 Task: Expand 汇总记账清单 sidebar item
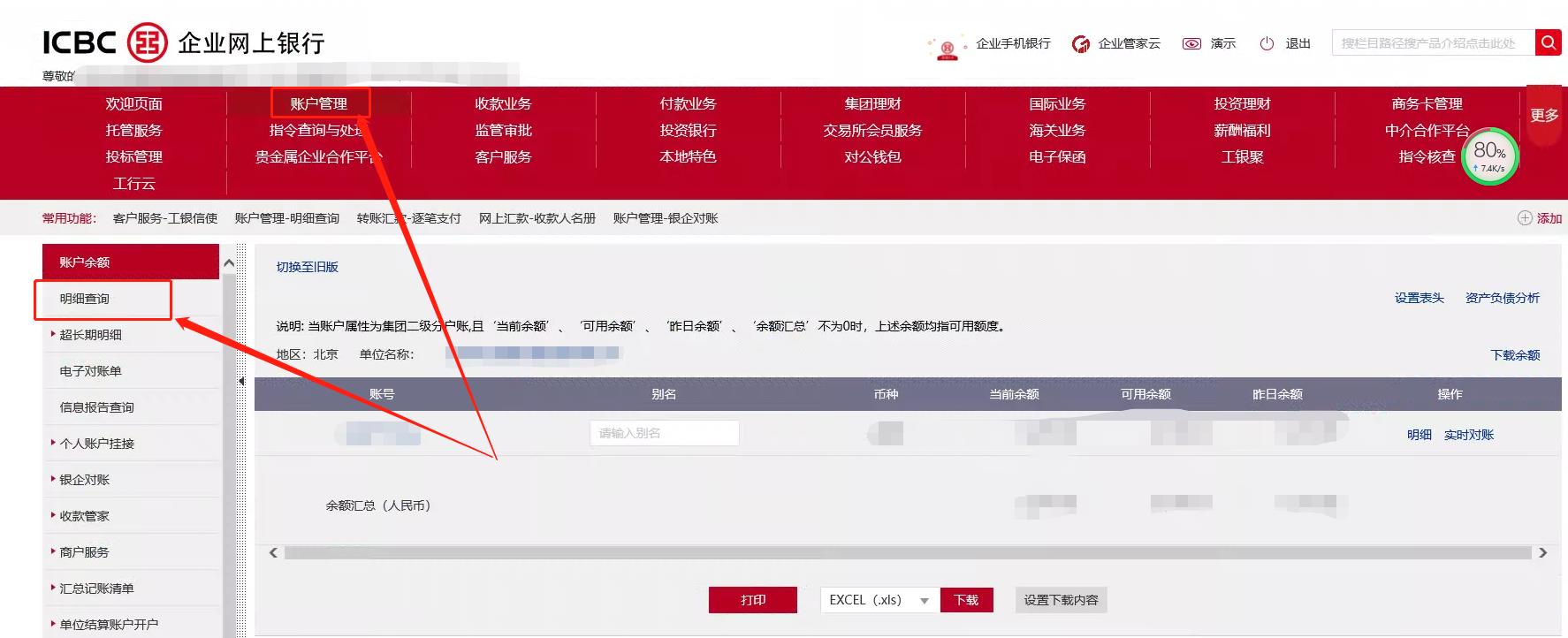(x=93, y=589)
